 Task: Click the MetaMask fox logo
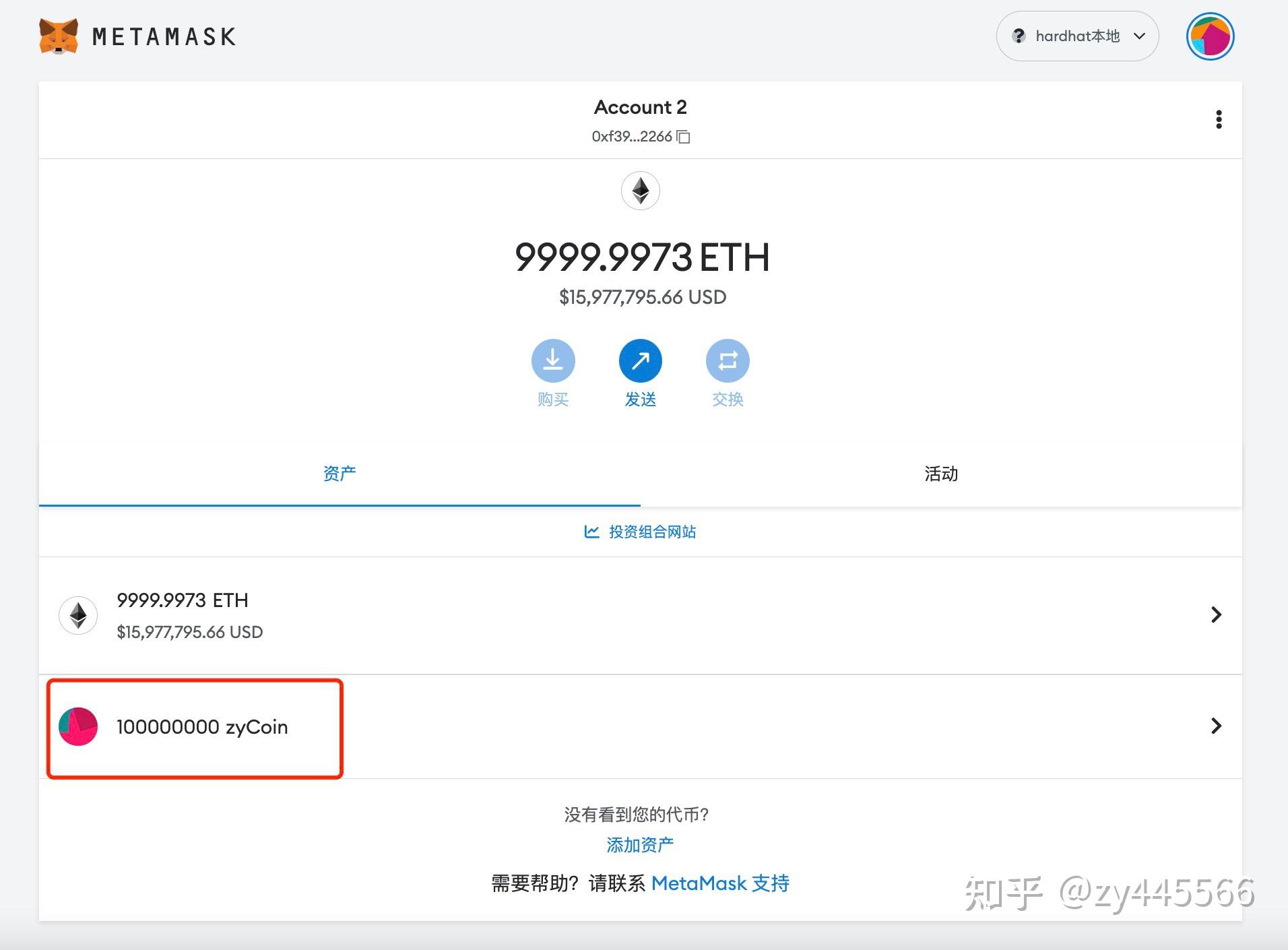59,36
